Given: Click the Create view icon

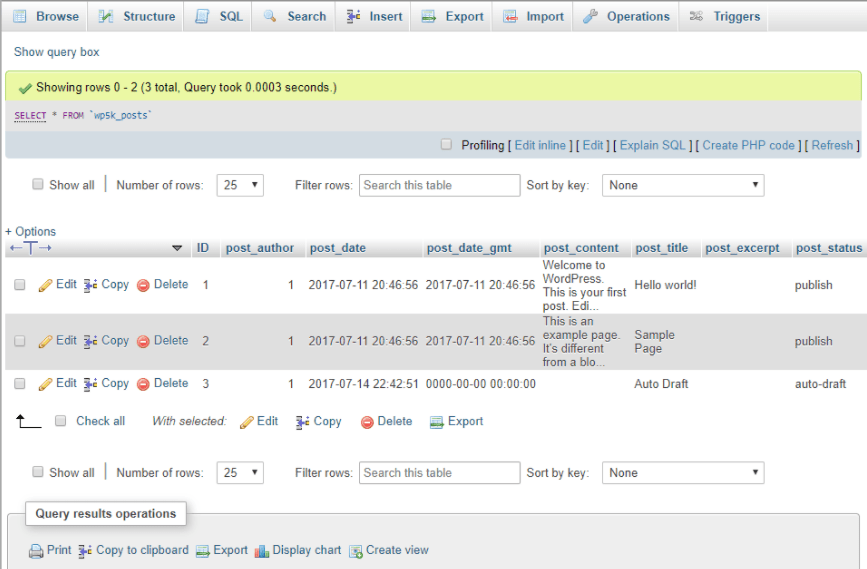Looking at the screenshot, I should [355, 551].
